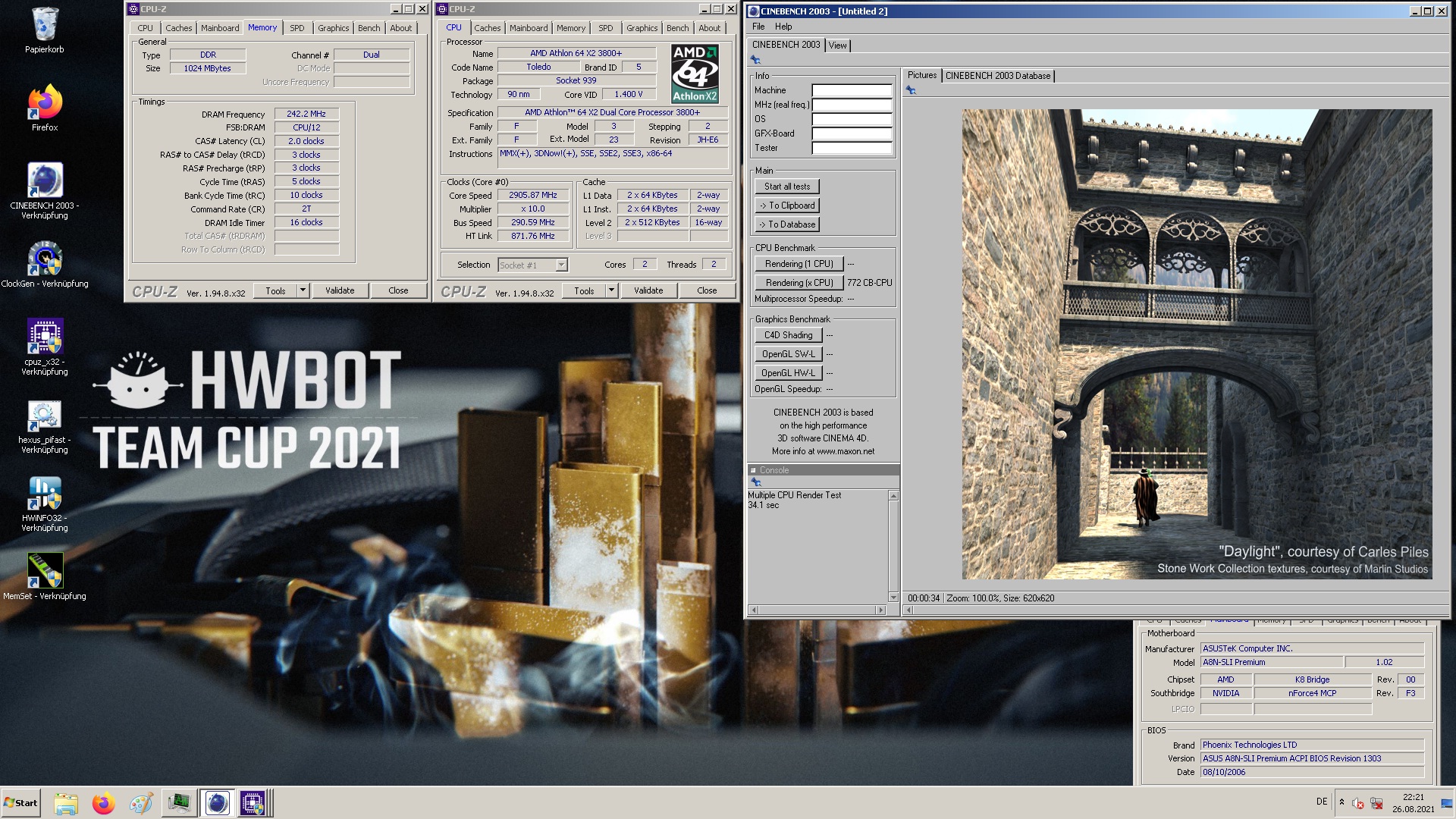Screen dimensions: 1456x819
Task: Run Rendering (x CPU) benchmark
Action: pyautogui.click(x=799, y=283)
